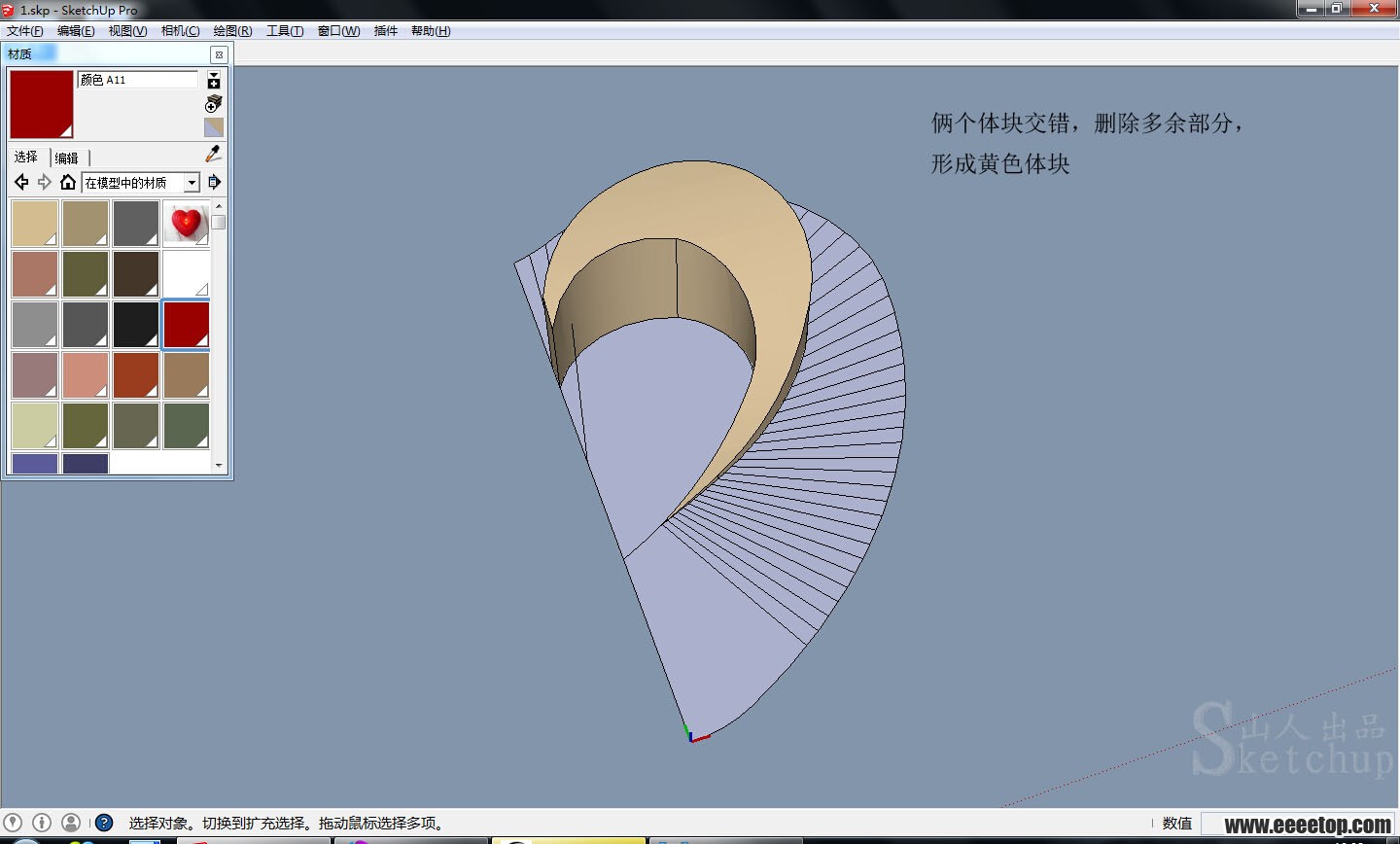The width and height of the screenshot is (1400, 844).
Task: Select the rust orange-brown material swatch
Action: [x=136, y=375]
